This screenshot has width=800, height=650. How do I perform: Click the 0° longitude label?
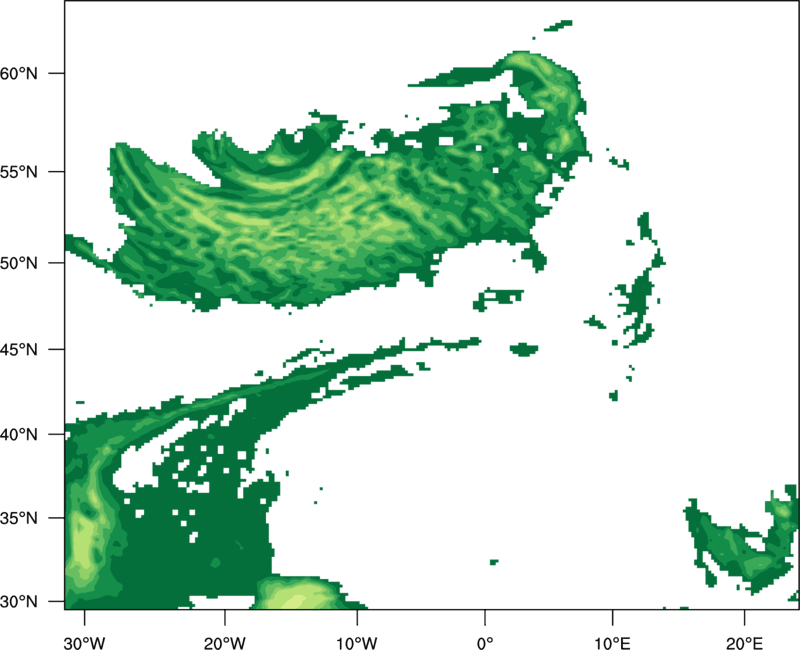[x=485, y=643]
